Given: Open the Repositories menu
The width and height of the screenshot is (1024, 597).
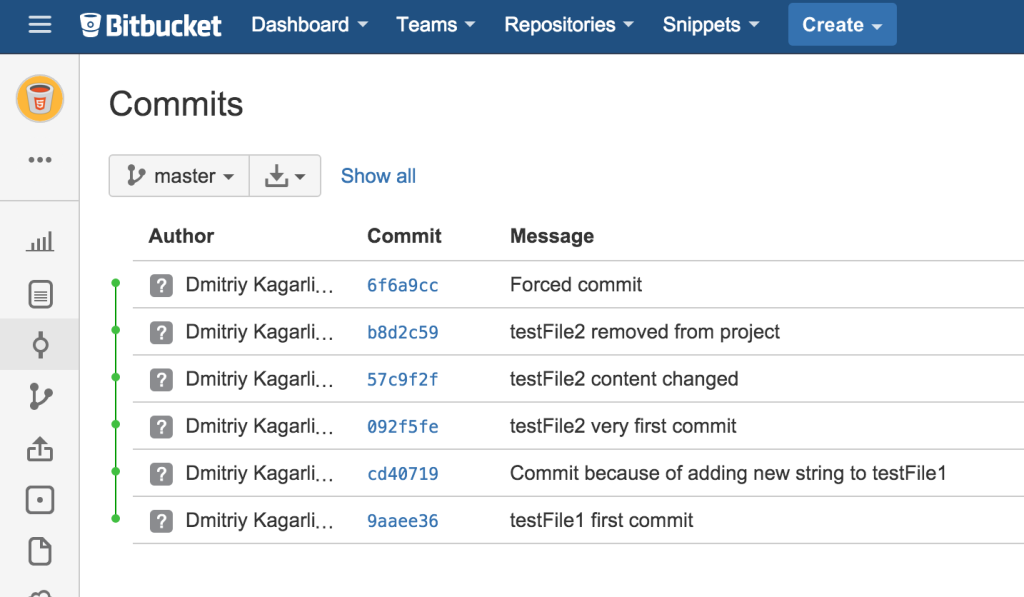Looking at the screenshot, I should 569,25.
